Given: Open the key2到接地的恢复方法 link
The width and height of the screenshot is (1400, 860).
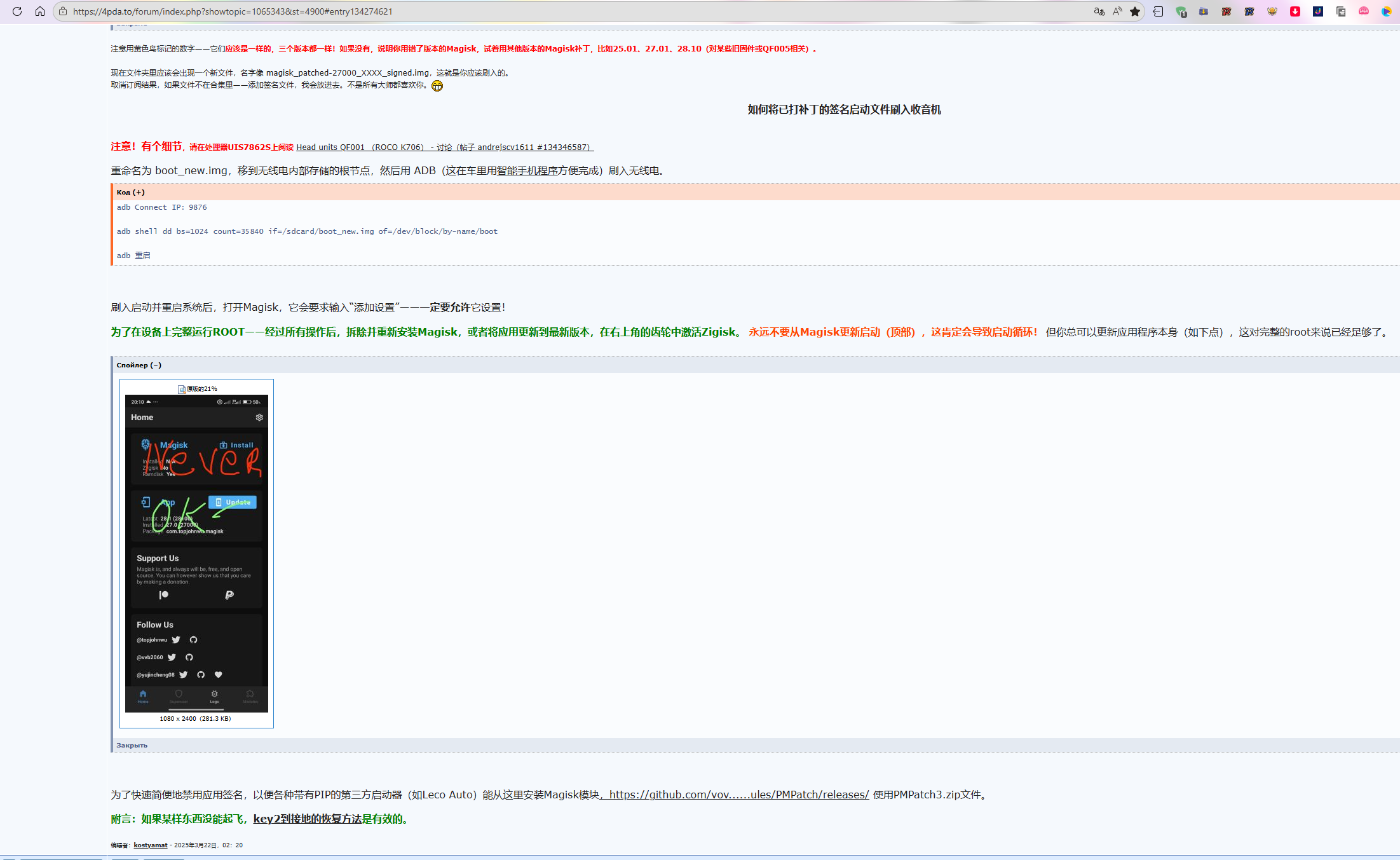Looking at the screenshot, I should [308, 819].
